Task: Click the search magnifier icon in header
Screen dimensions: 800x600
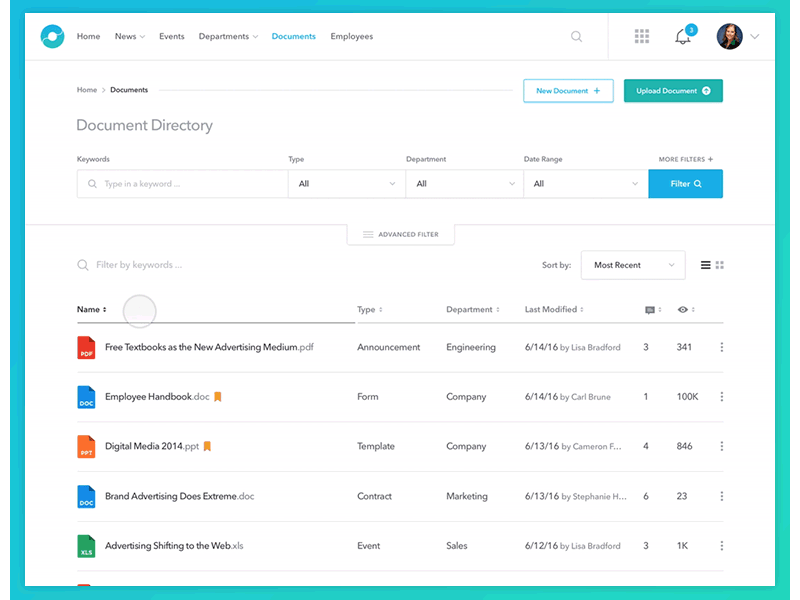Action: (x=576, y=37)
